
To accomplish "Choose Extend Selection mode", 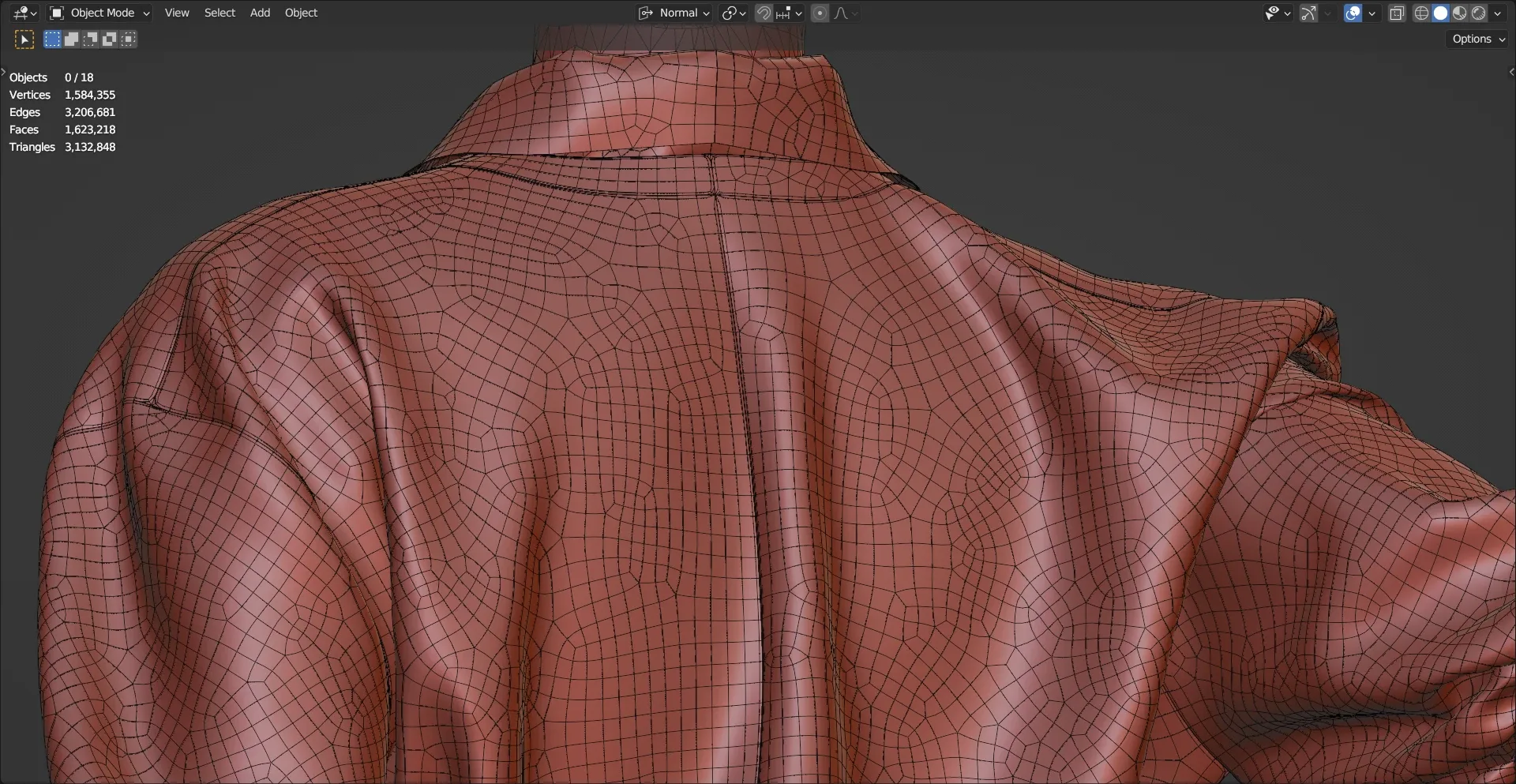I will [x=71, y=39].
